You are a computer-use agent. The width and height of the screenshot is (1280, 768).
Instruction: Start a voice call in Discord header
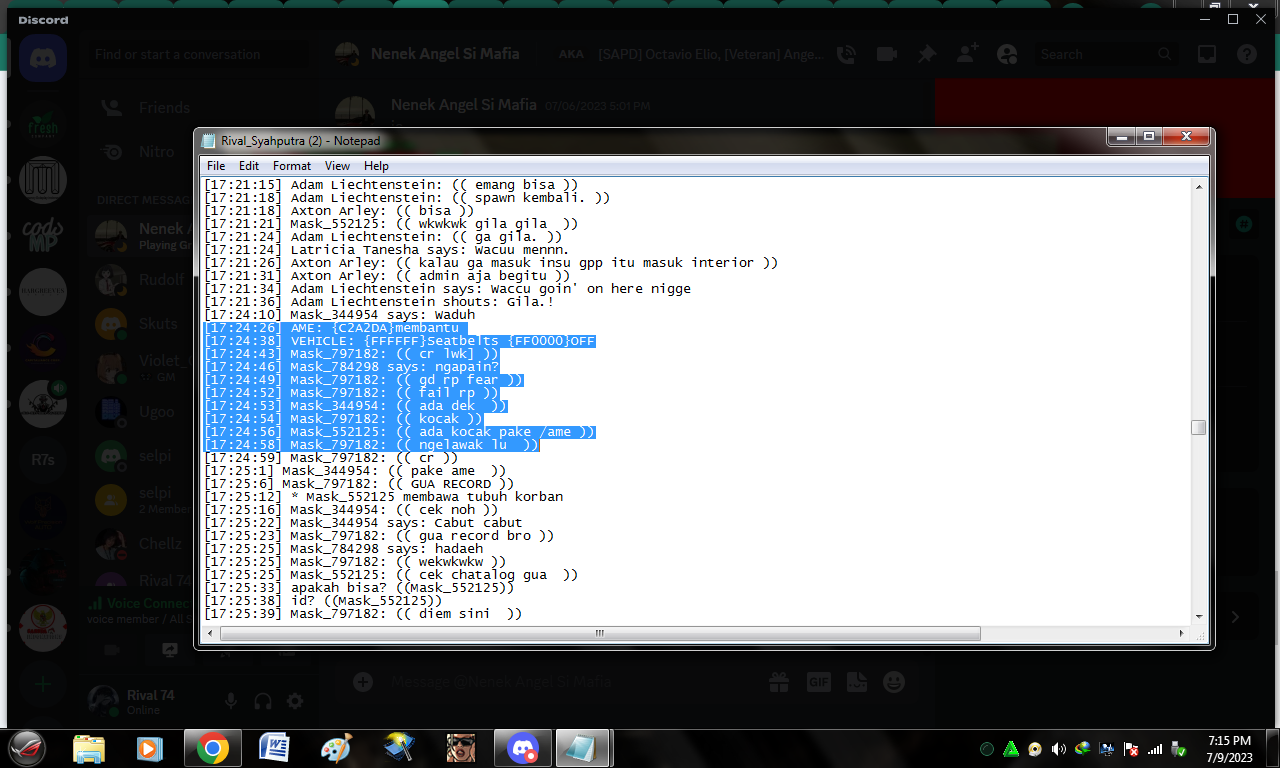point(846,54)
